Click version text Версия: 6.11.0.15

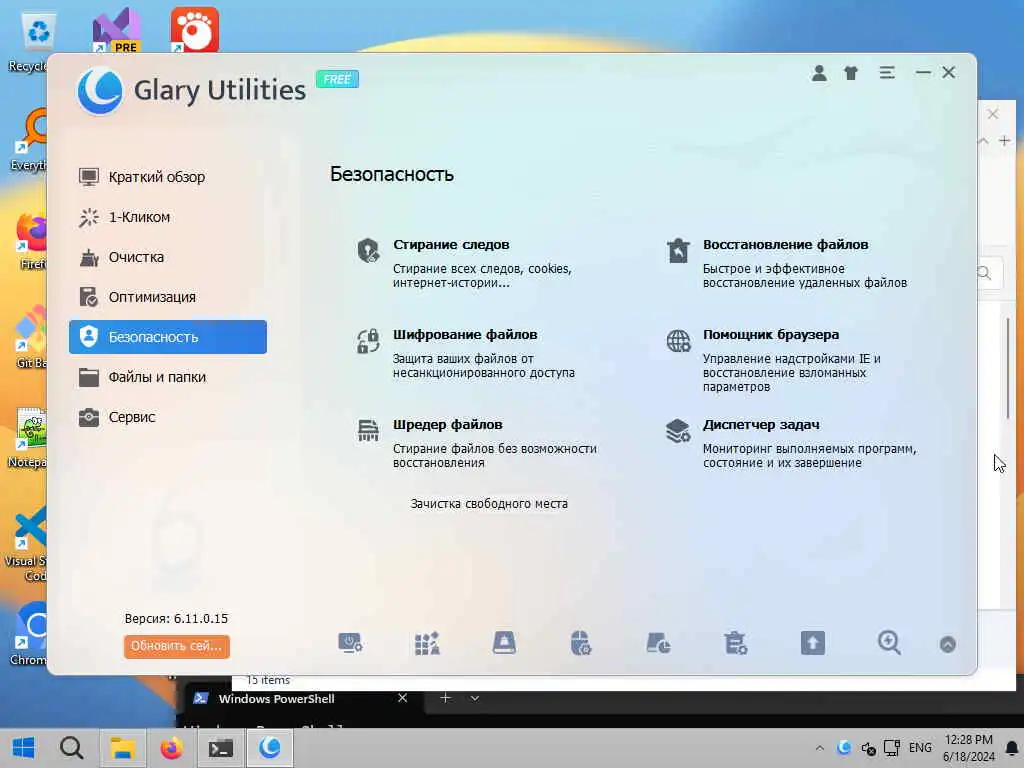click(x=176, y=618)
